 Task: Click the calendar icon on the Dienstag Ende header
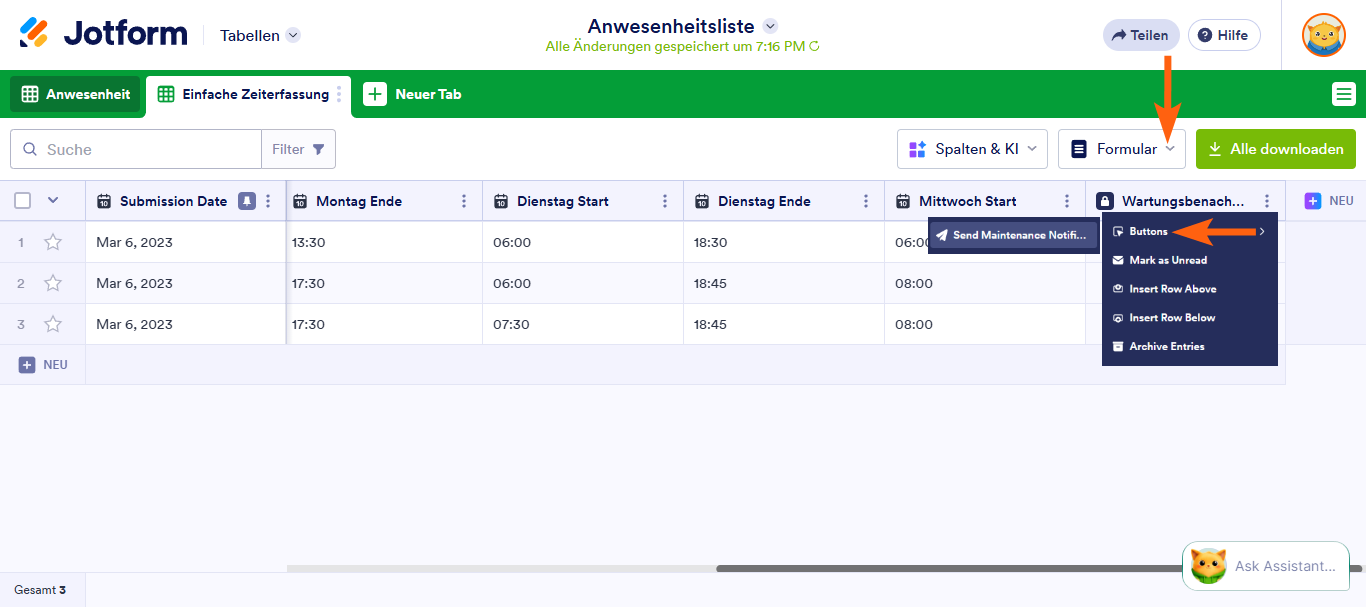click(x=702, y=201)
